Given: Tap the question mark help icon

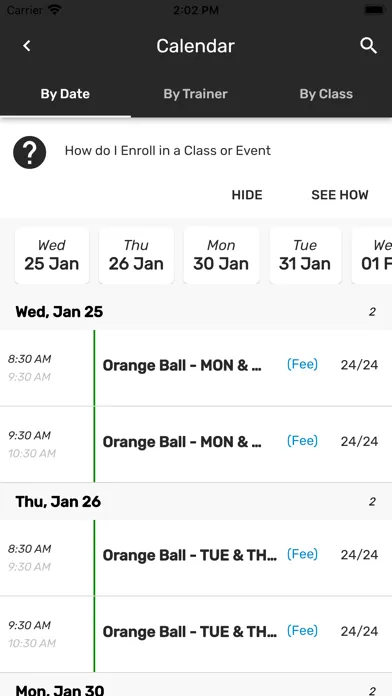Looking at the screenshot, I should (29, 152).
